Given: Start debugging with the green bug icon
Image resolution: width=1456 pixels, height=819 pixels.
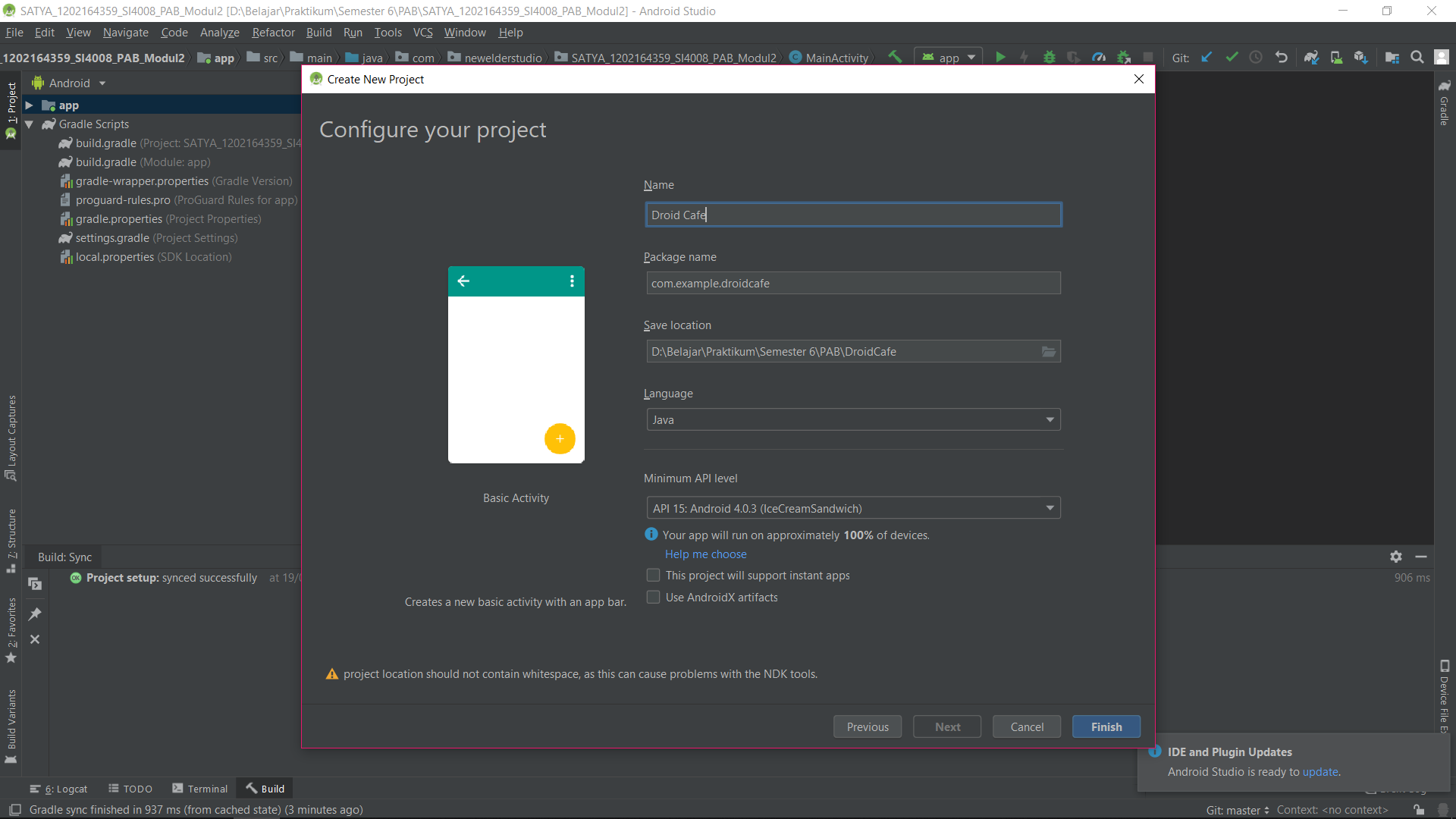Looking at the screenshot, I should tap(1050, 57).
